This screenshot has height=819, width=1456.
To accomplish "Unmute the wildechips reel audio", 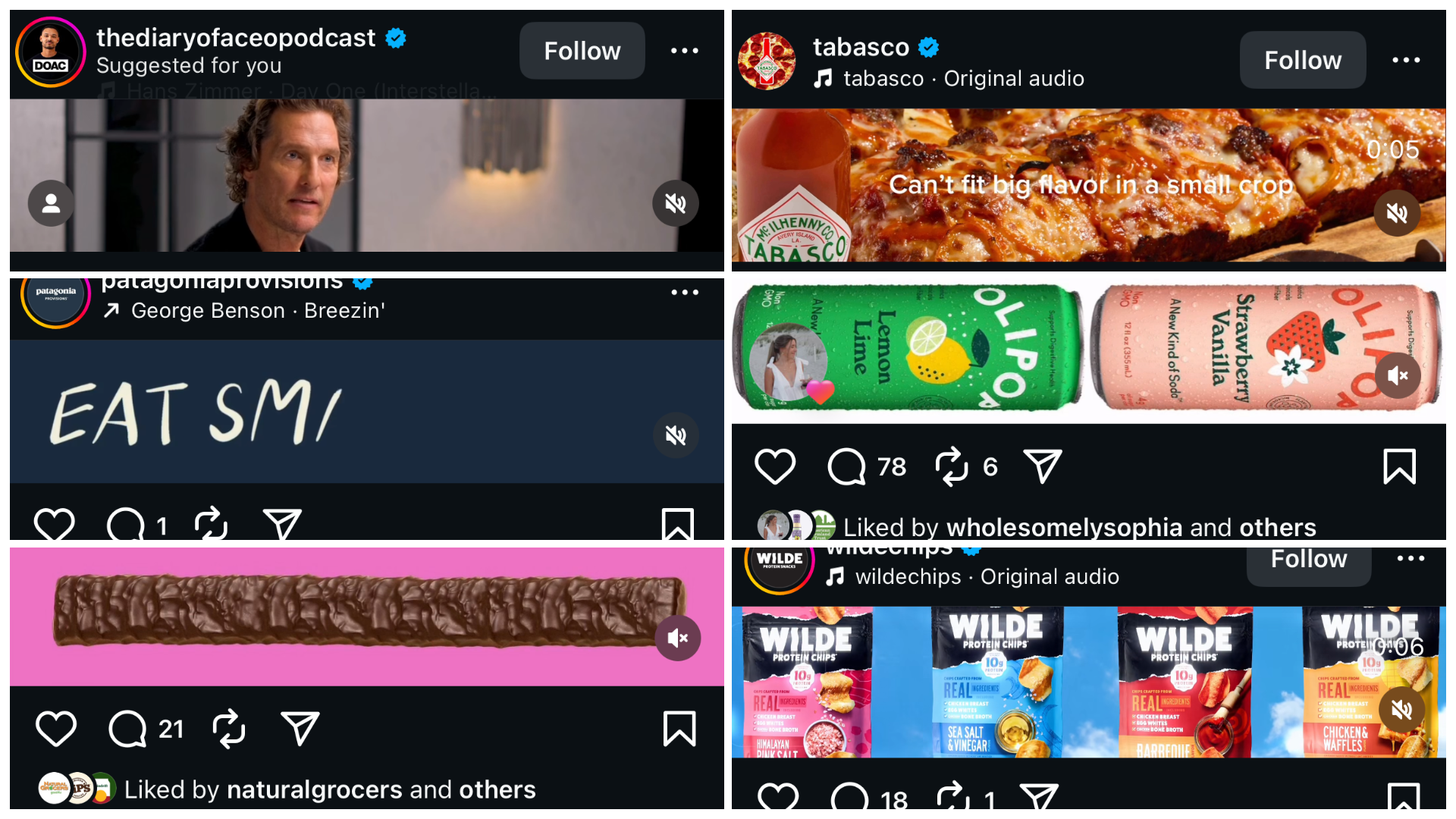I will click(x=1401, y=711).
